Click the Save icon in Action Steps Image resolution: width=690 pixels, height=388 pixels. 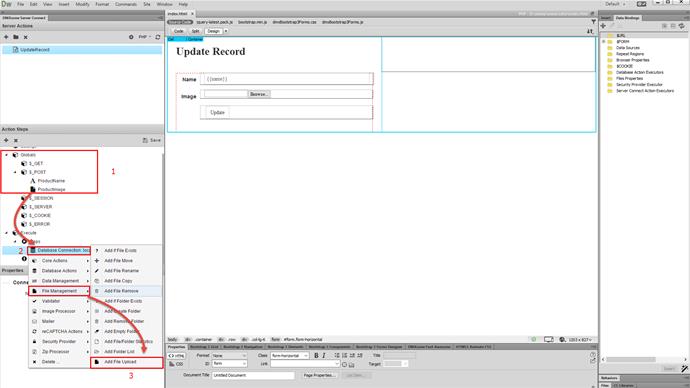point(152,140)
